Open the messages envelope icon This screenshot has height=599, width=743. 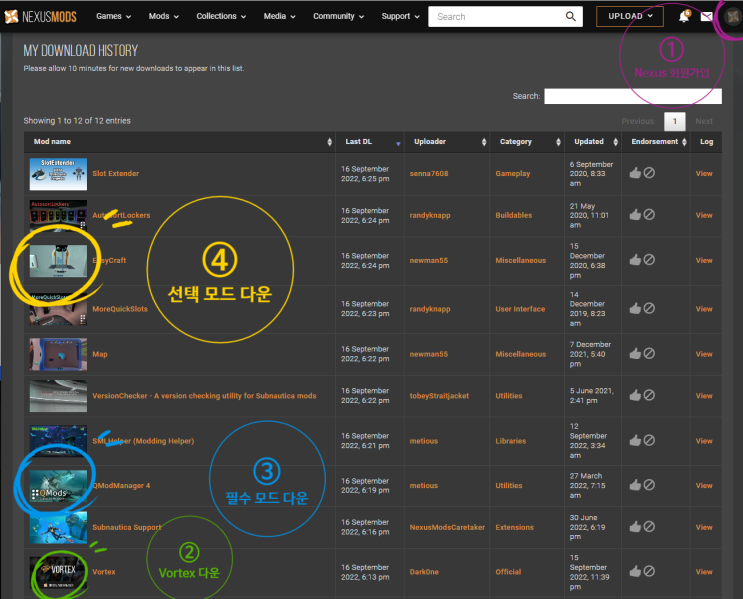click(x=706, y=16)
